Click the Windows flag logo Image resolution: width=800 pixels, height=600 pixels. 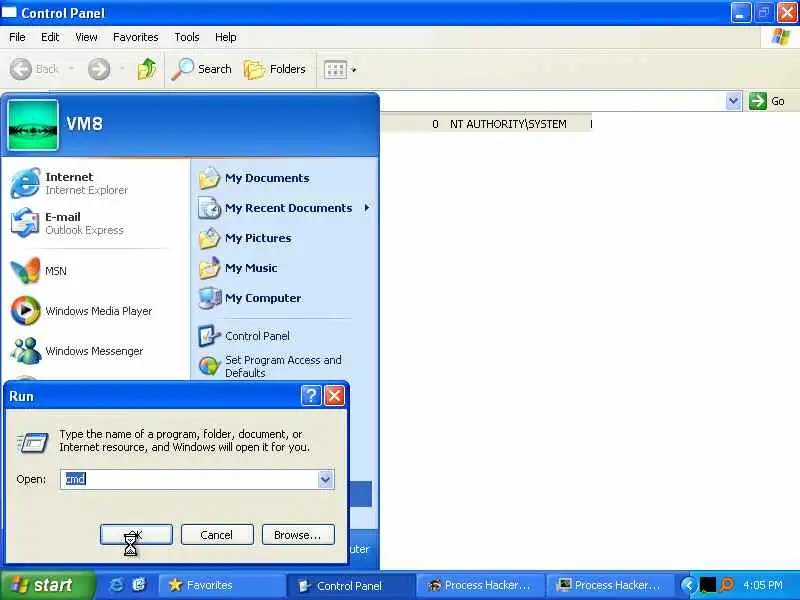point(781,37)
